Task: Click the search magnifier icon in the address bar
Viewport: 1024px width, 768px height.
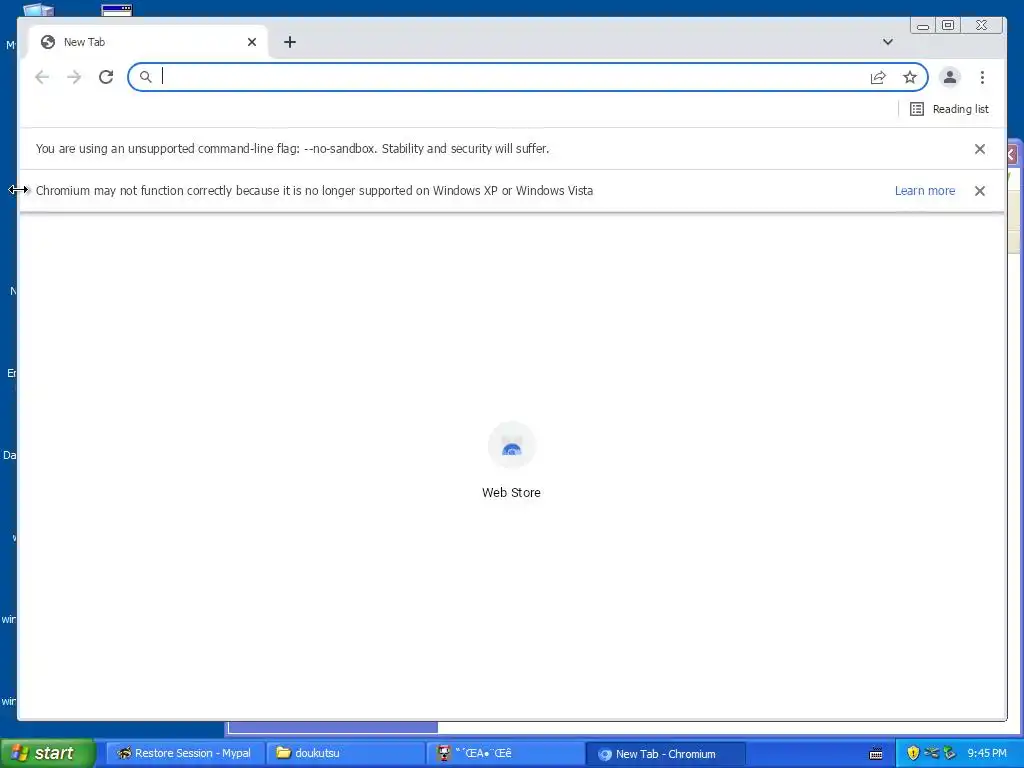Action: pyautogui.click(x=146, y=77)
